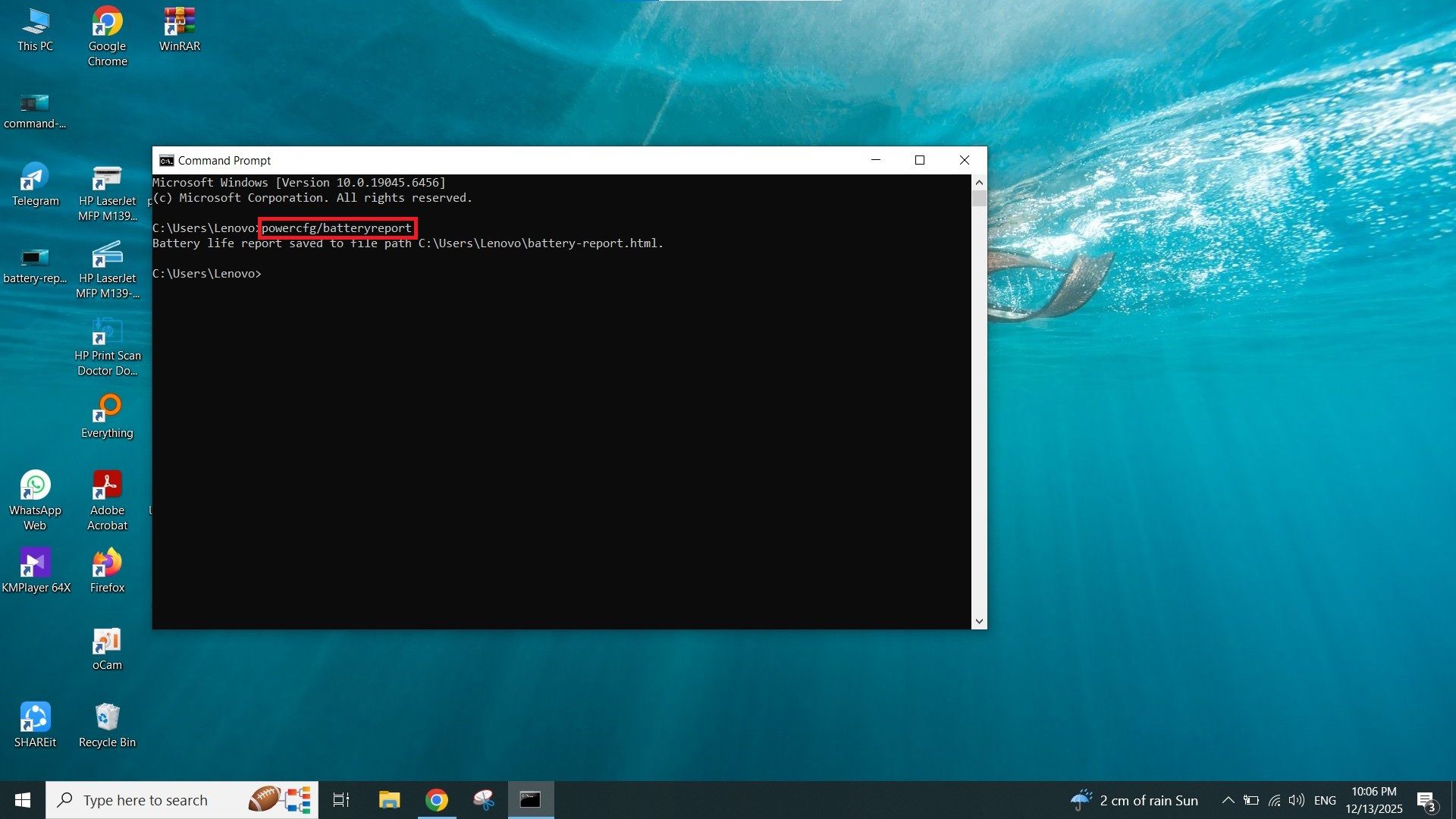Open Task View from the taskbar

pyautogui.click(x=341, y=800)
